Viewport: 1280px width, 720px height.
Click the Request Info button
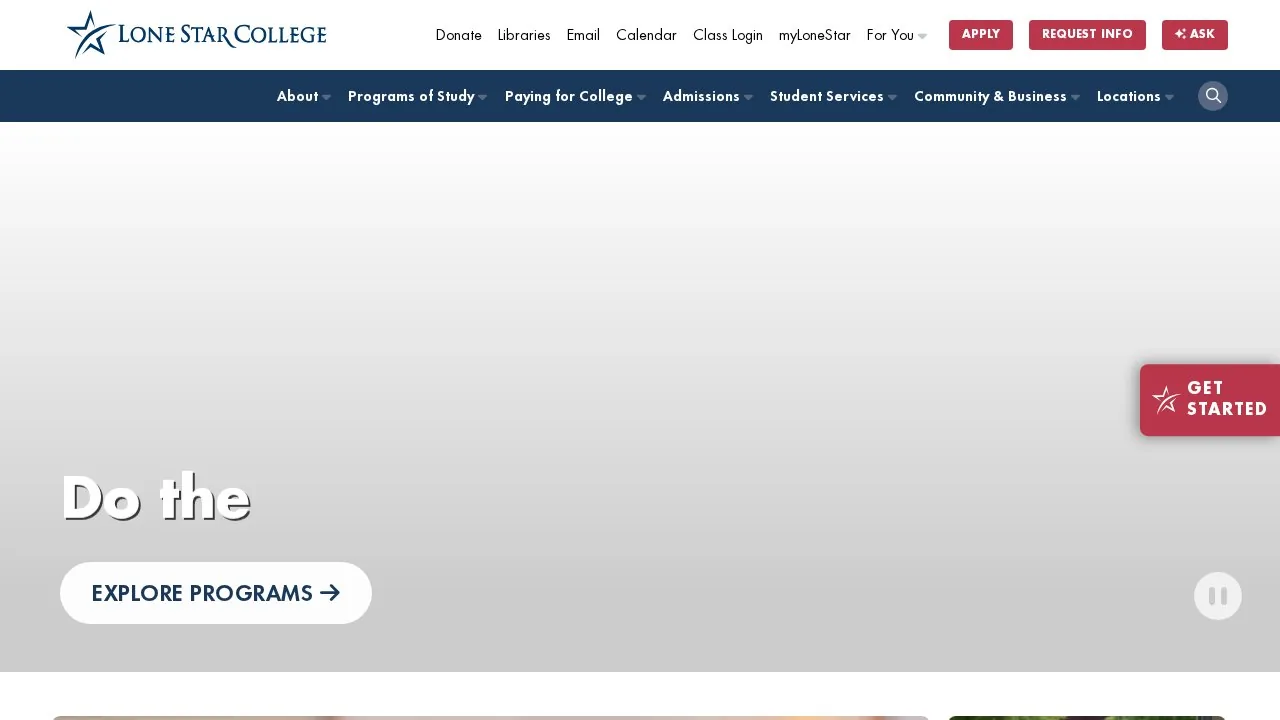[x=1087, y=35]
